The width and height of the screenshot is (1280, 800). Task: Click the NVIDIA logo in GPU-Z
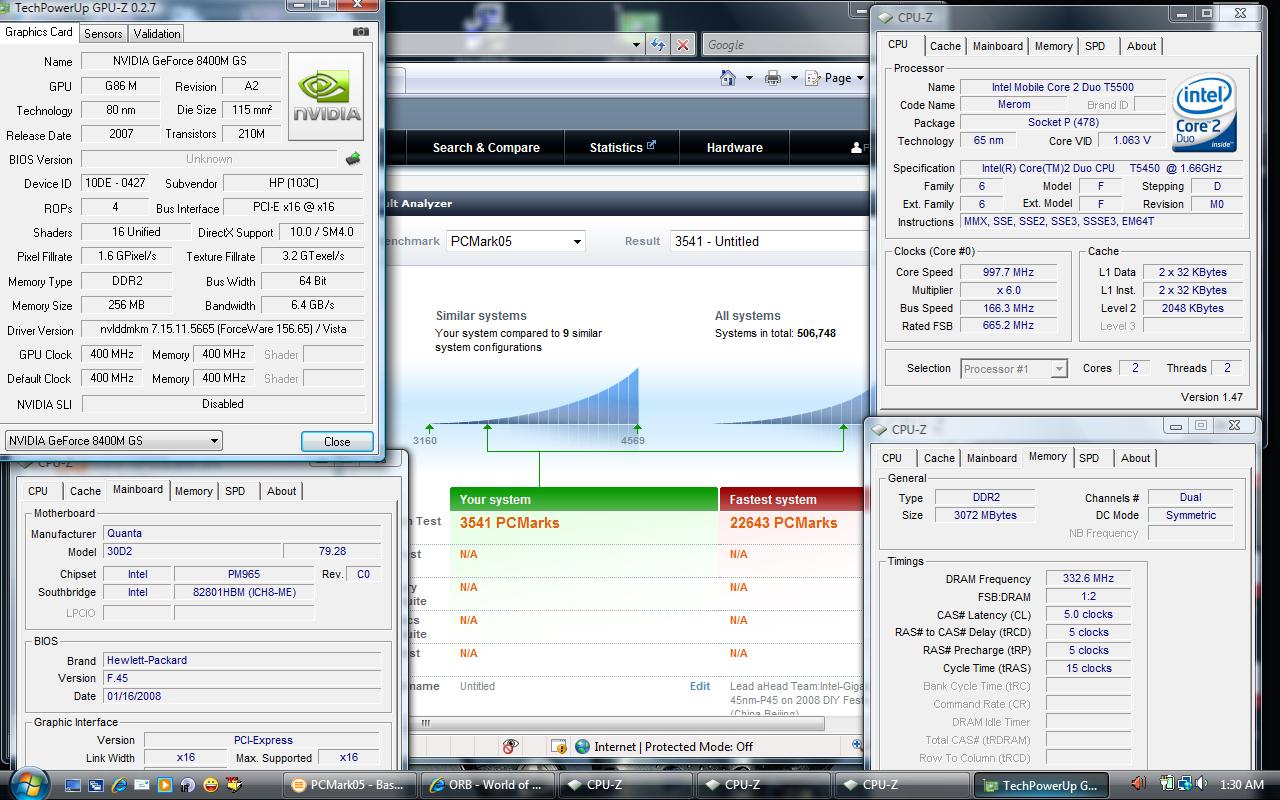tap(327, 98)
